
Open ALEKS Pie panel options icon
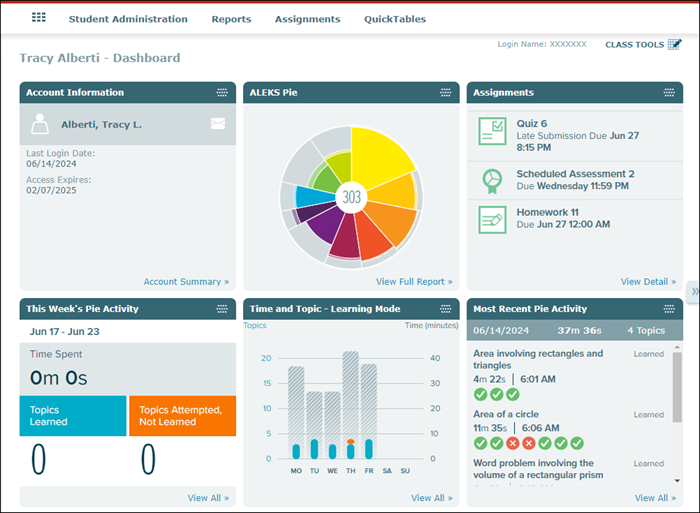coord(446,93)
